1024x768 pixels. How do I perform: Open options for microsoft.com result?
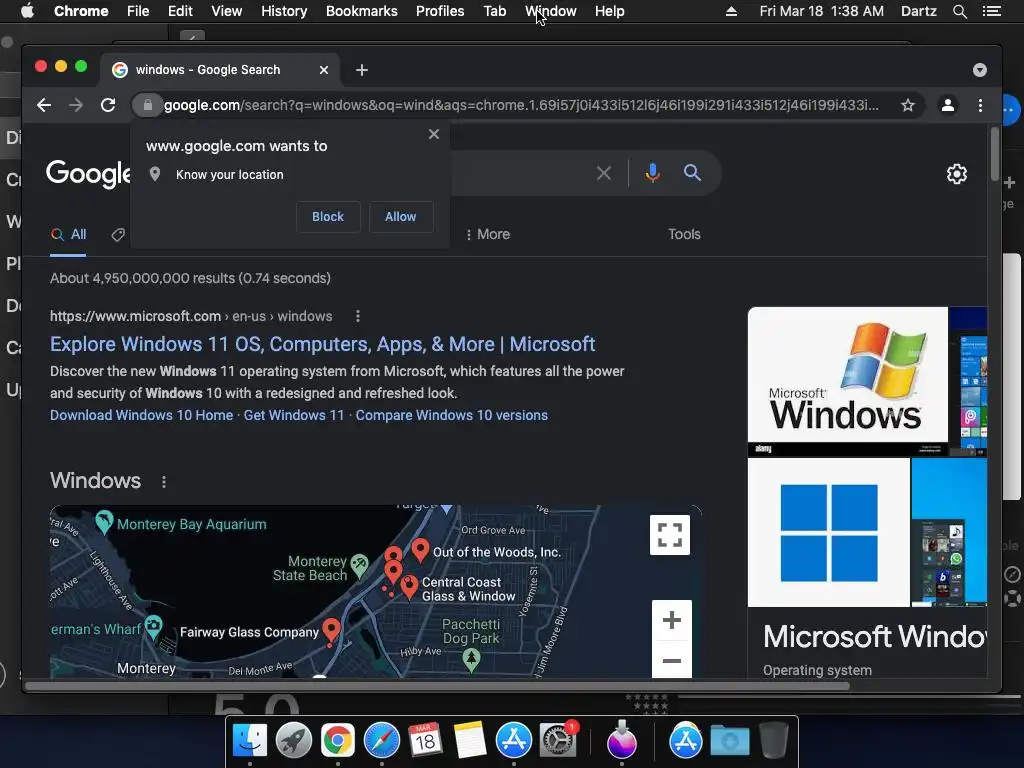357,316
